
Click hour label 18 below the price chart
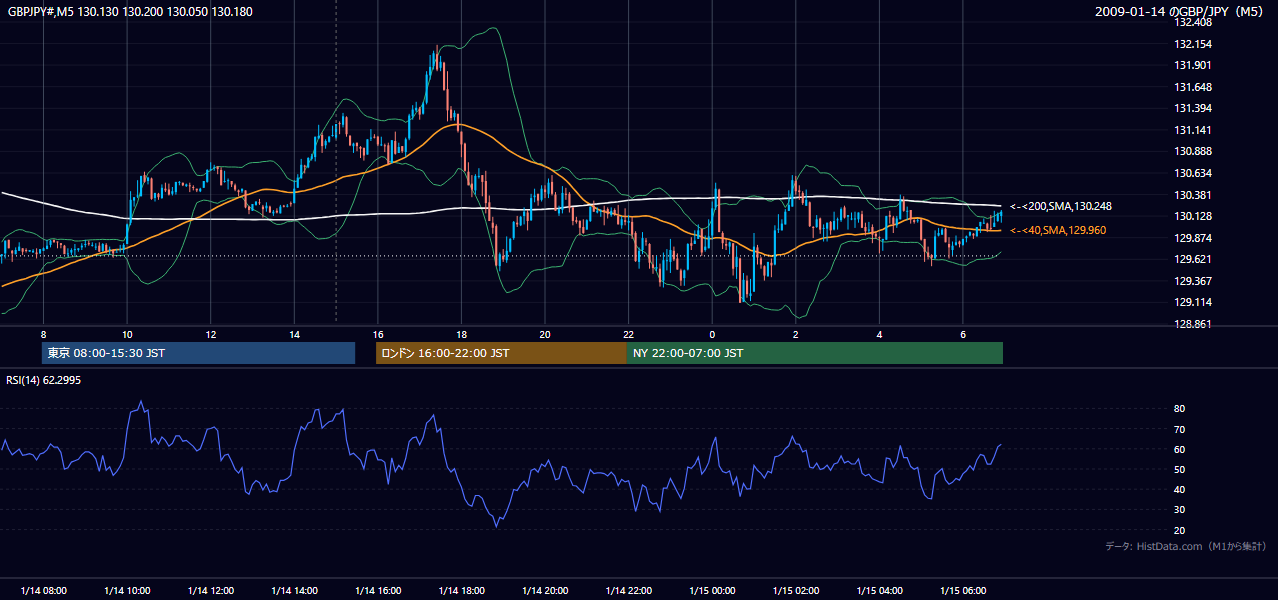point(461,334)
